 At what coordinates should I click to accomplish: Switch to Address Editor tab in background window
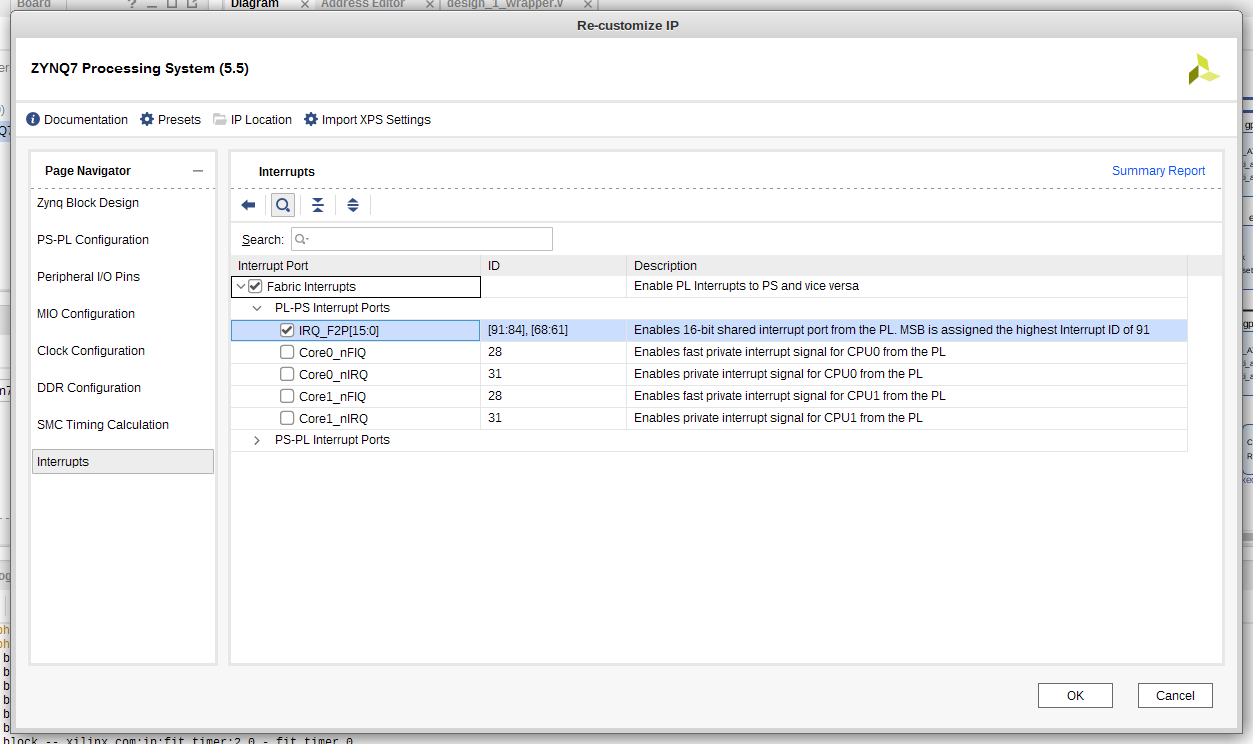tap(363, 5)
